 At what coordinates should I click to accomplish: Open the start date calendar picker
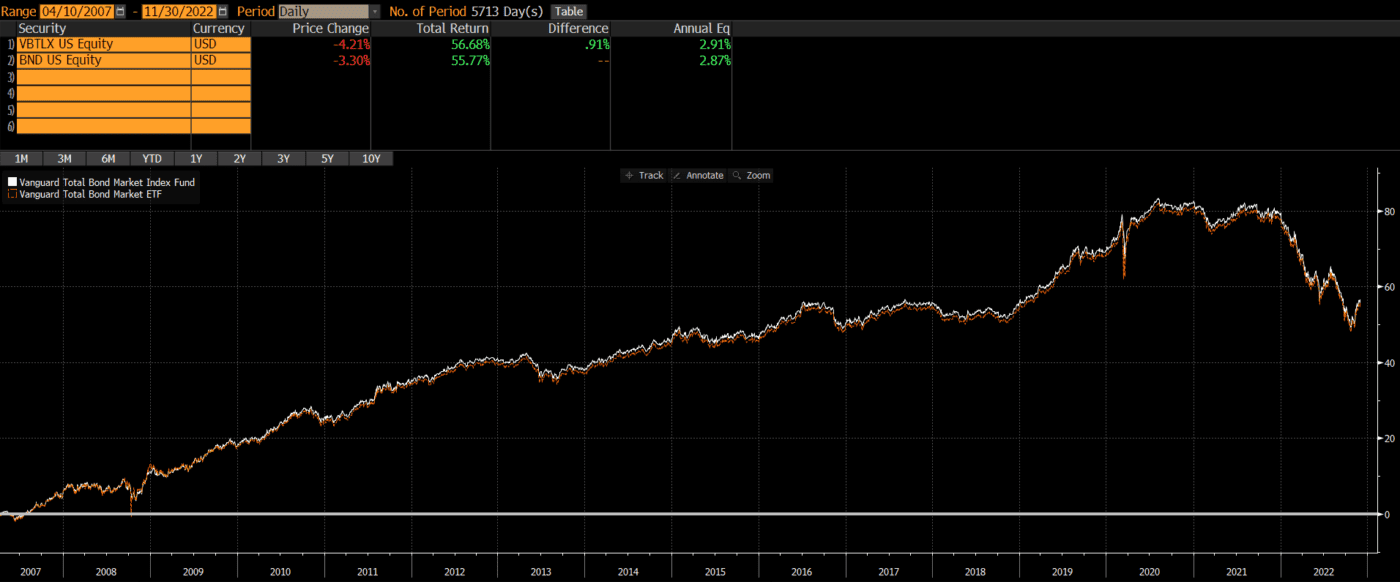(x=121, y=11)
